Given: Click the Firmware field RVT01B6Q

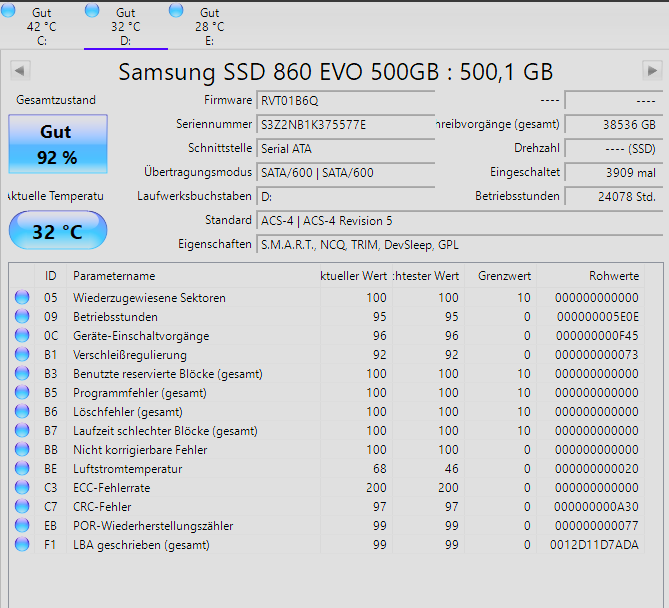Looking at the screenshot, I should [345, 101].
